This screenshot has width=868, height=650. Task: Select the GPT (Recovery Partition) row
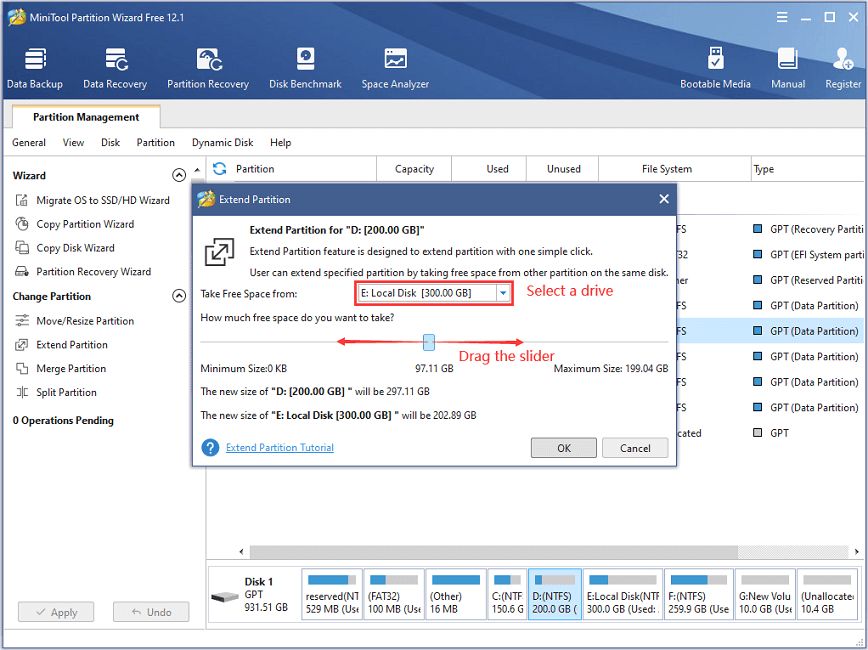click(x=808, y=229)
